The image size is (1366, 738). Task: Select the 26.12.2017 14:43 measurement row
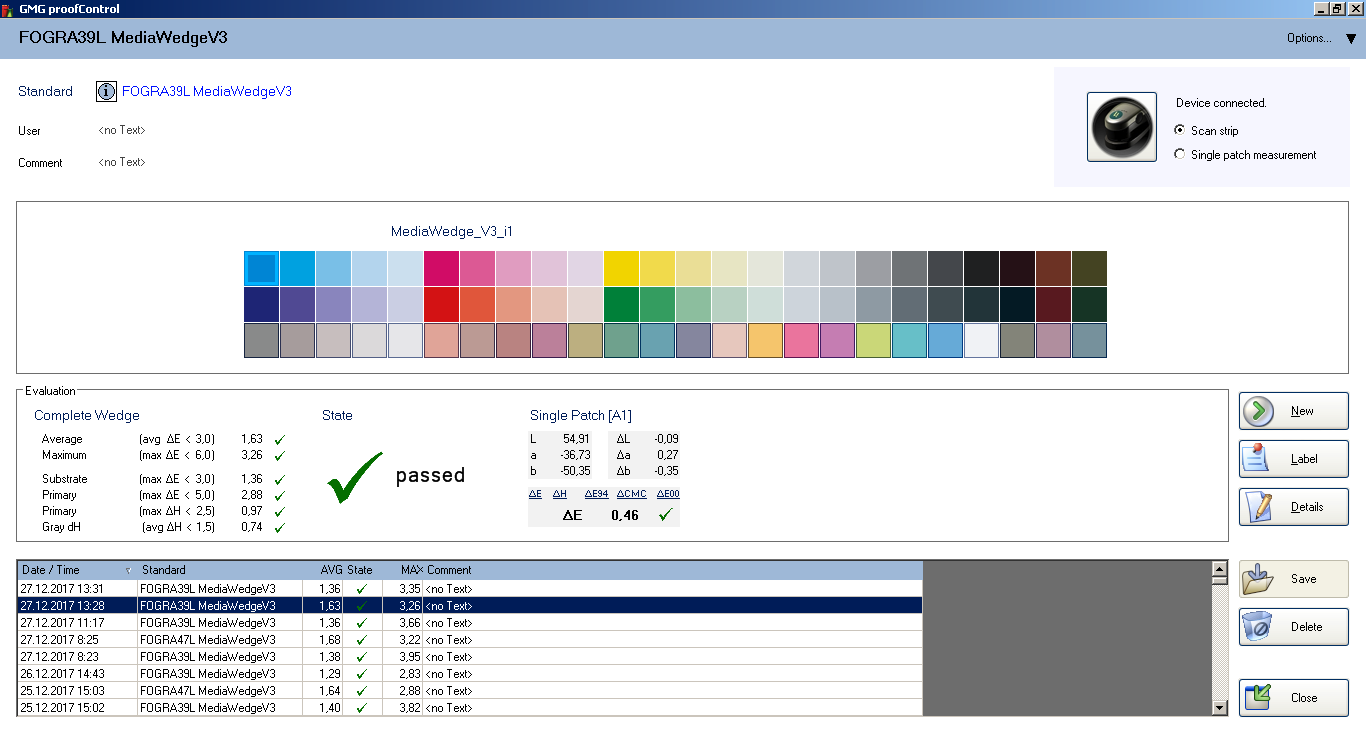[x=470, y=674]
